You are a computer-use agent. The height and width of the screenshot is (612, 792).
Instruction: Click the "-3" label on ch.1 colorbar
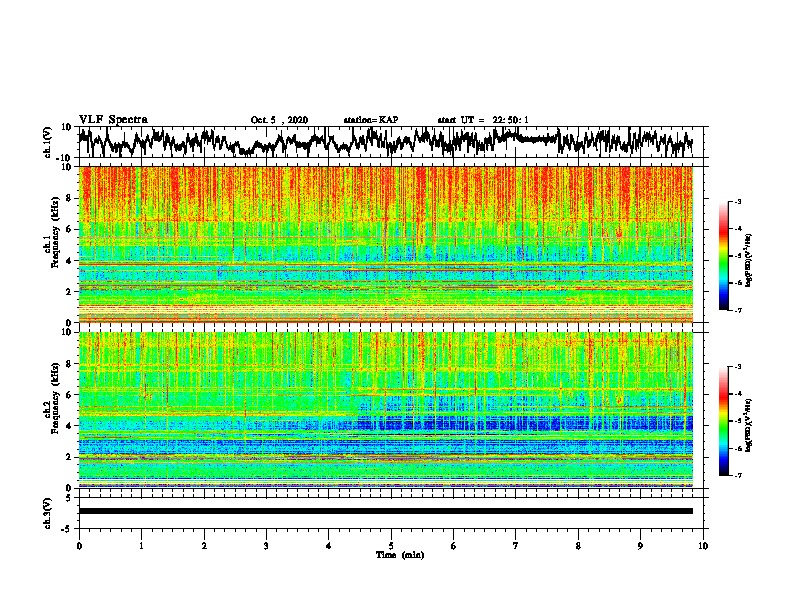[738, 201]
